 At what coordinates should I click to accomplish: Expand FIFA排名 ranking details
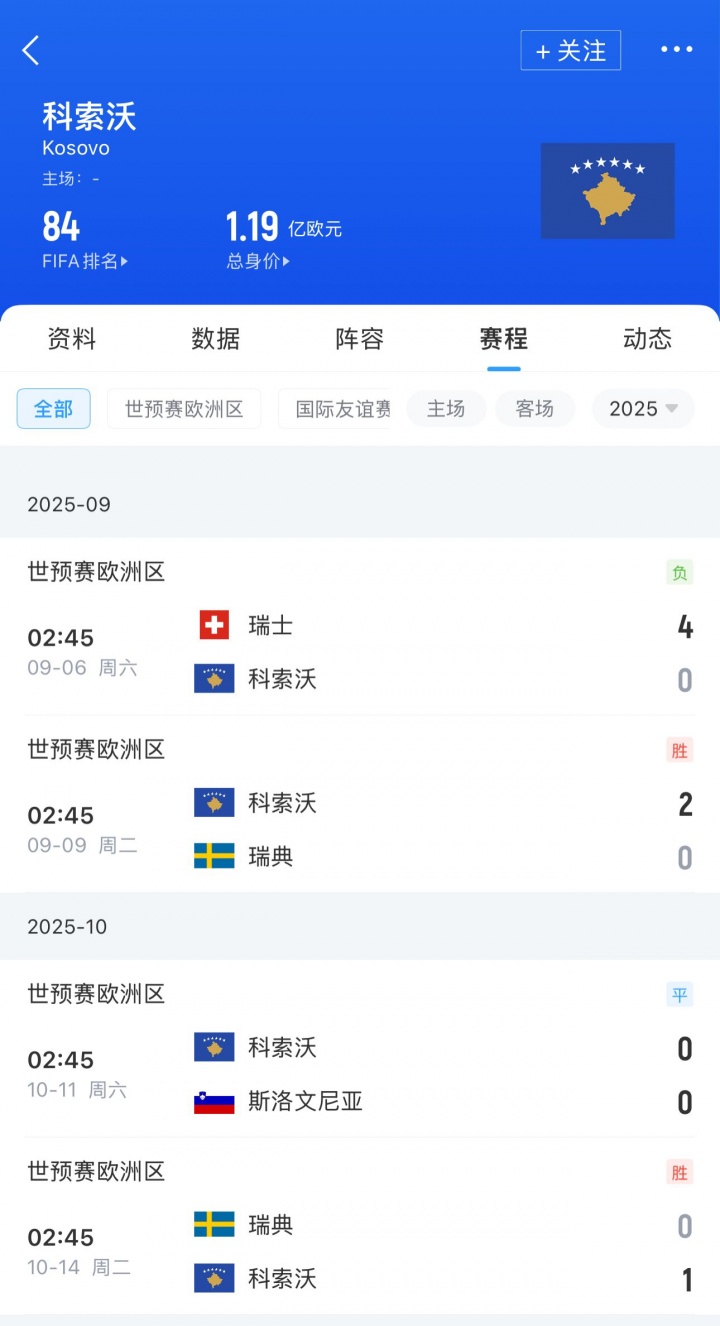[85, 262]
